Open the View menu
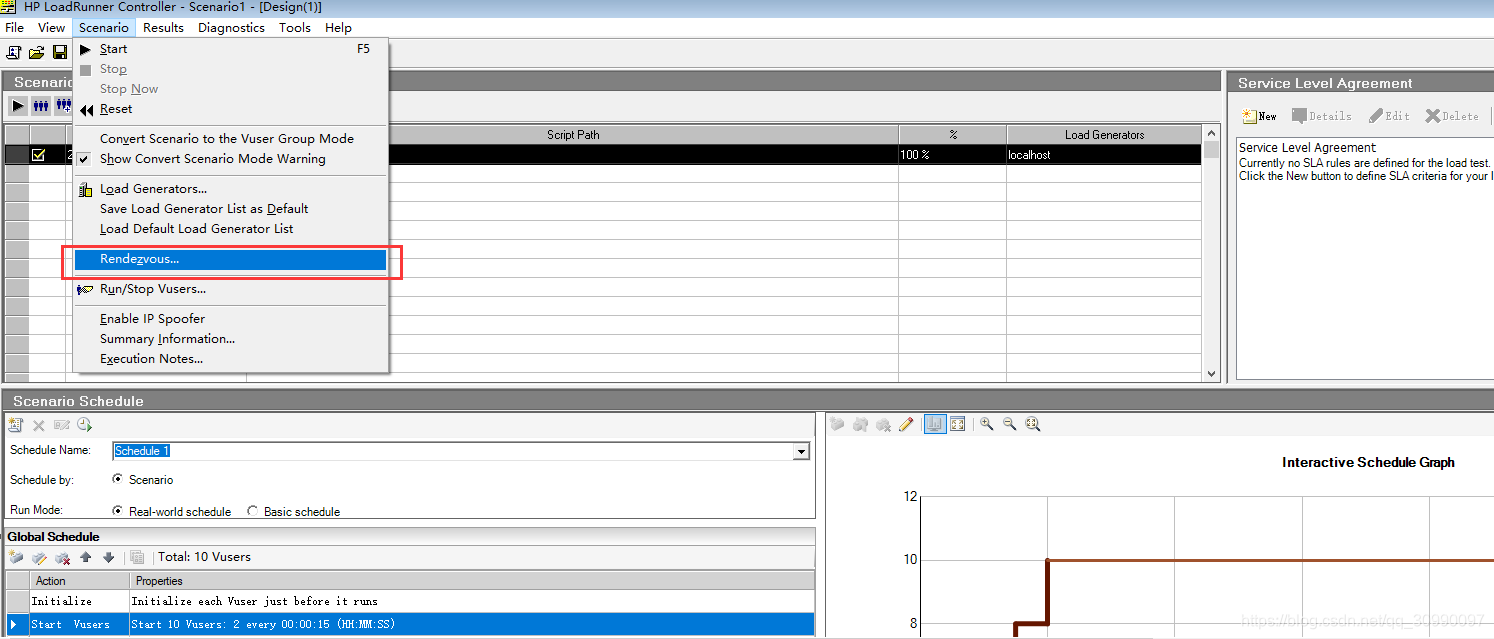 [52, 28]
